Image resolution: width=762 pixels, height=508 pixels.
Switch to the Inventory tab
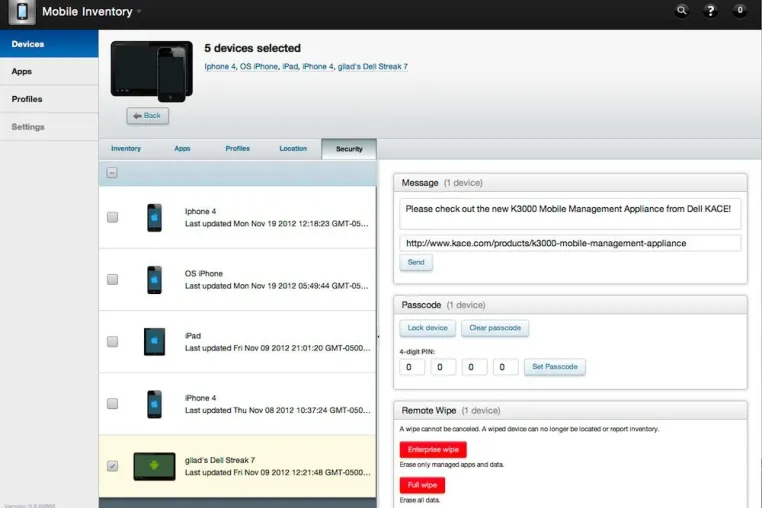point(126,149)
